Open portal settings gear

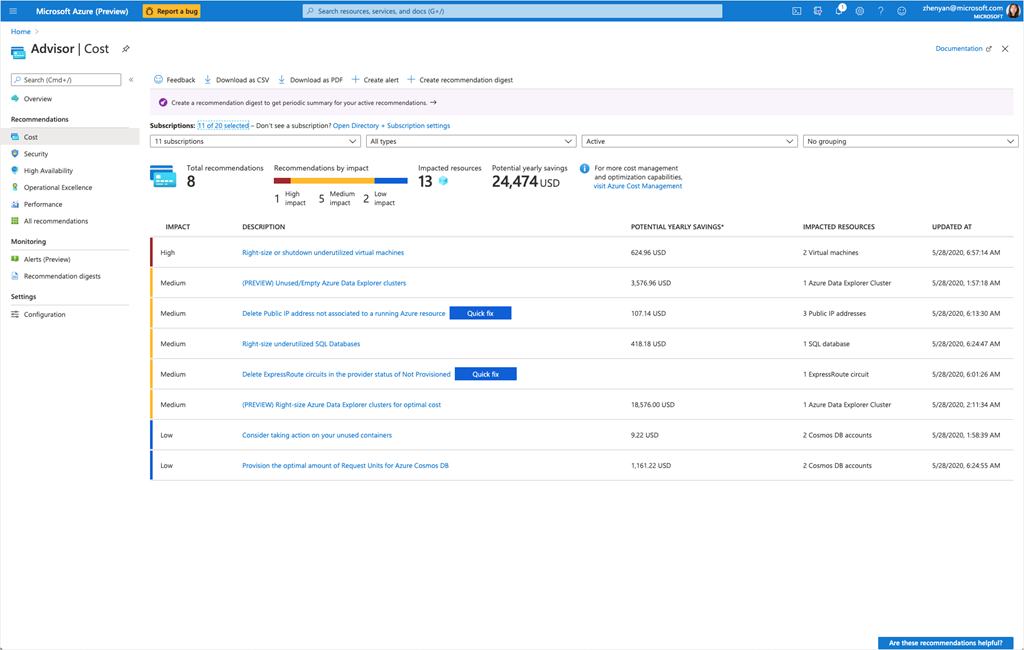tap(859, 11)
